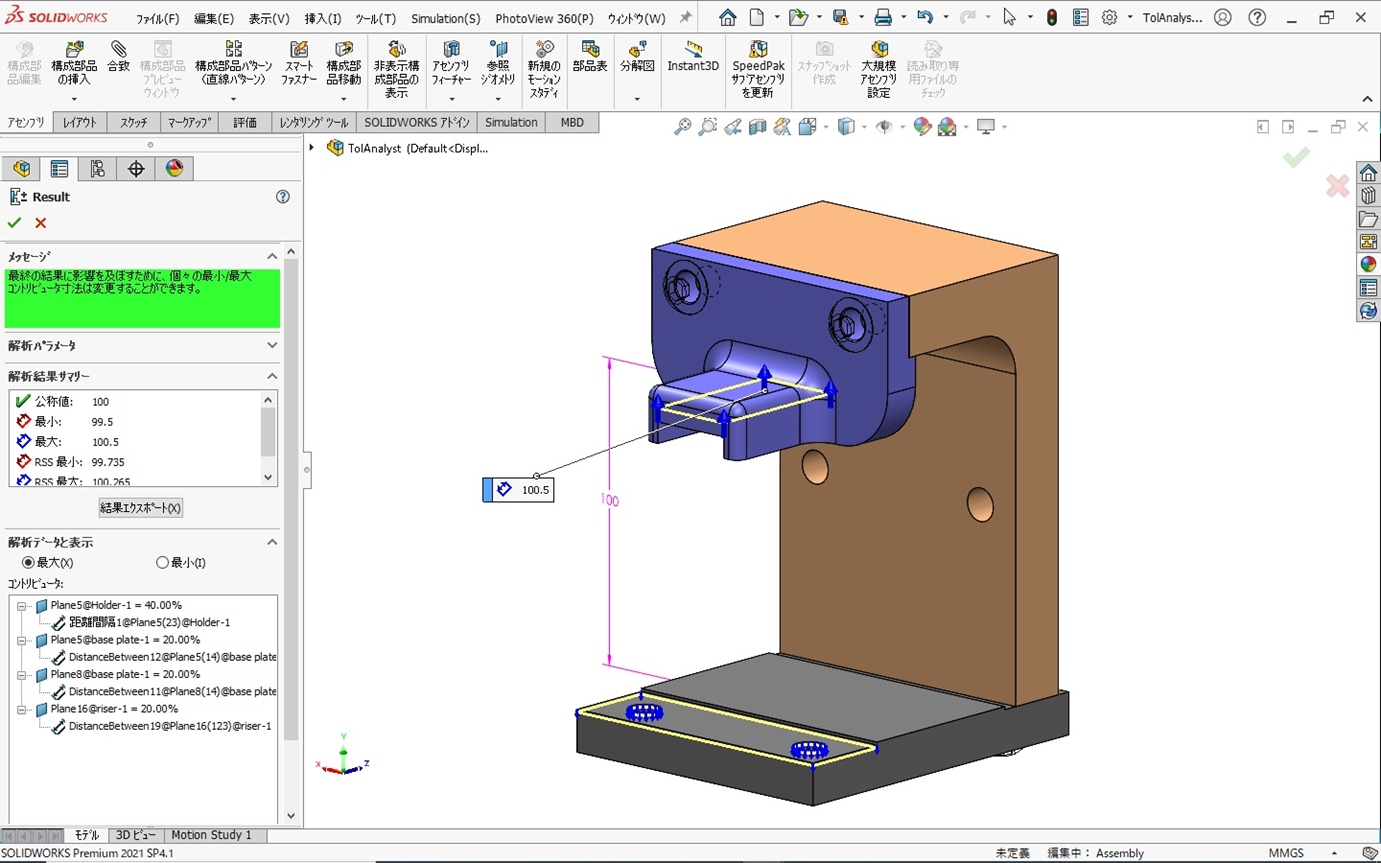Click 構成部品パターン (直線パターン) icon
This screenshot has height=863, width=1381.
(233, 50)
